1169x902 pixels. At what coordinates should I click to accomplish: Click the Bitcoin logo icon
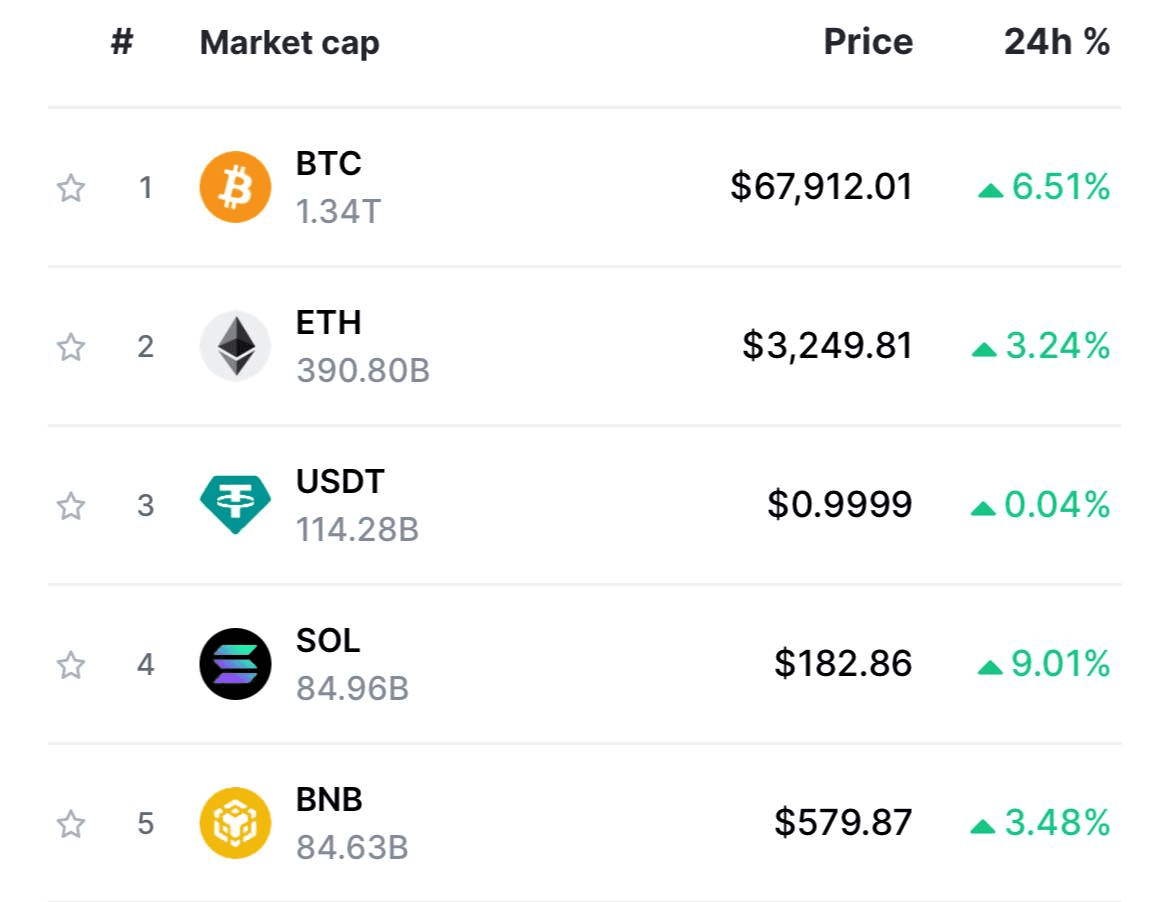(x=235, y=187)
